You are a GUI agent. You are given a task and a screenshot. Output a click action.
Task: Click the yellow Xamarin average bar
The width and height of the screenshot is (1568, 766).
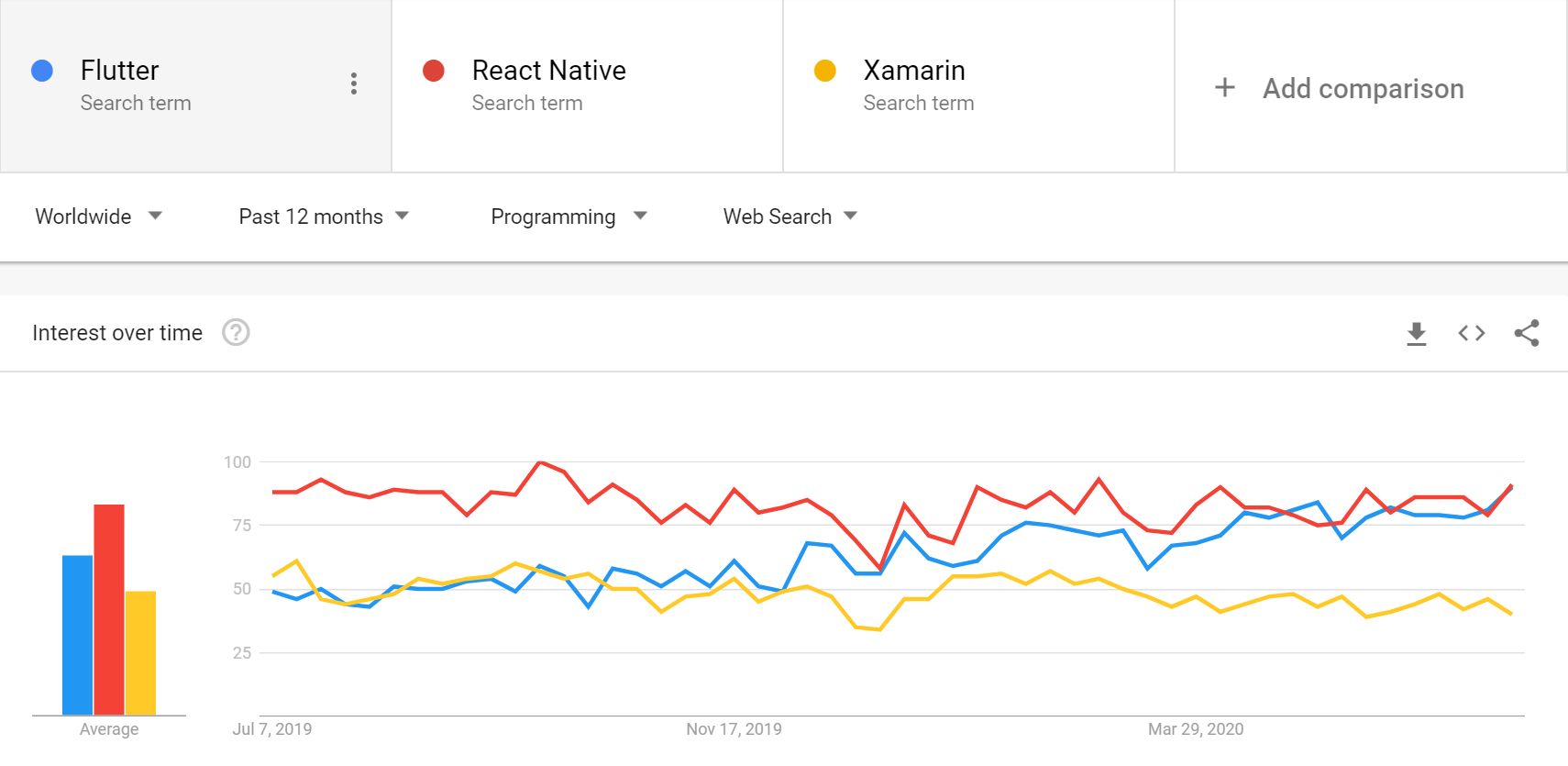tap(140, 652)
